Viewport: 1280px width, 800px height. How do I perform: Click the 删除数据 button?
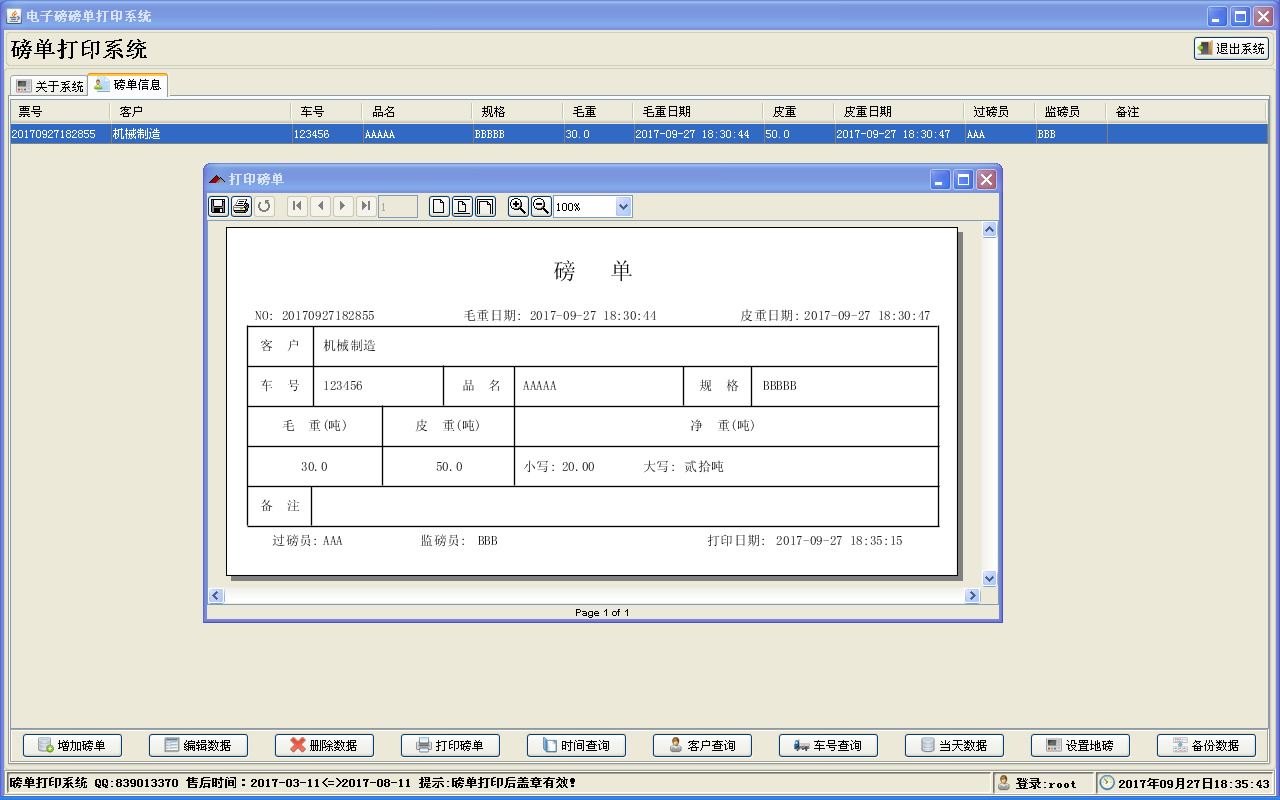[x=324, y=745]
